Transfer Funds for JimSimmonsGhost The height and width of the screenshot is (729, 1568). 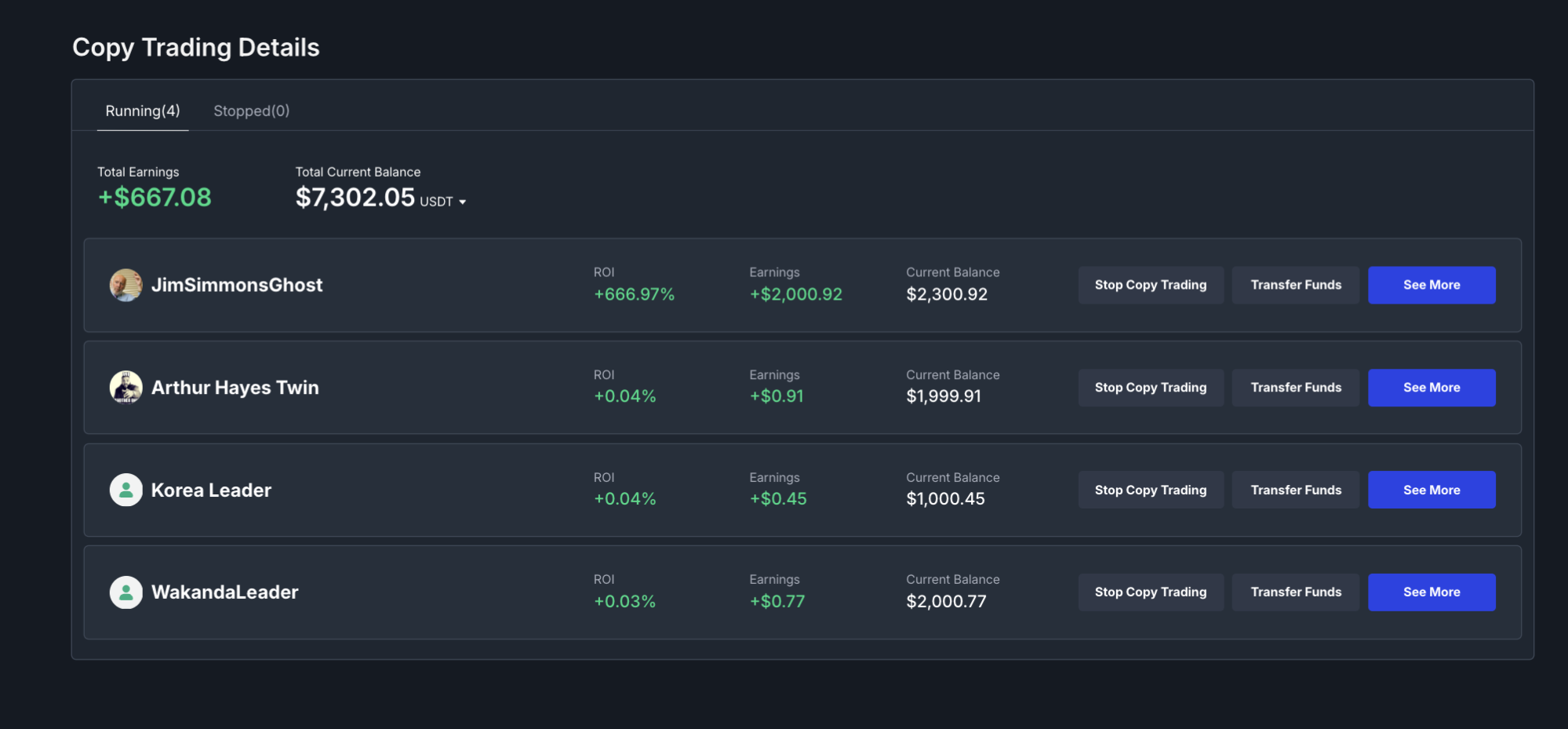click(x=1295, y=285)
